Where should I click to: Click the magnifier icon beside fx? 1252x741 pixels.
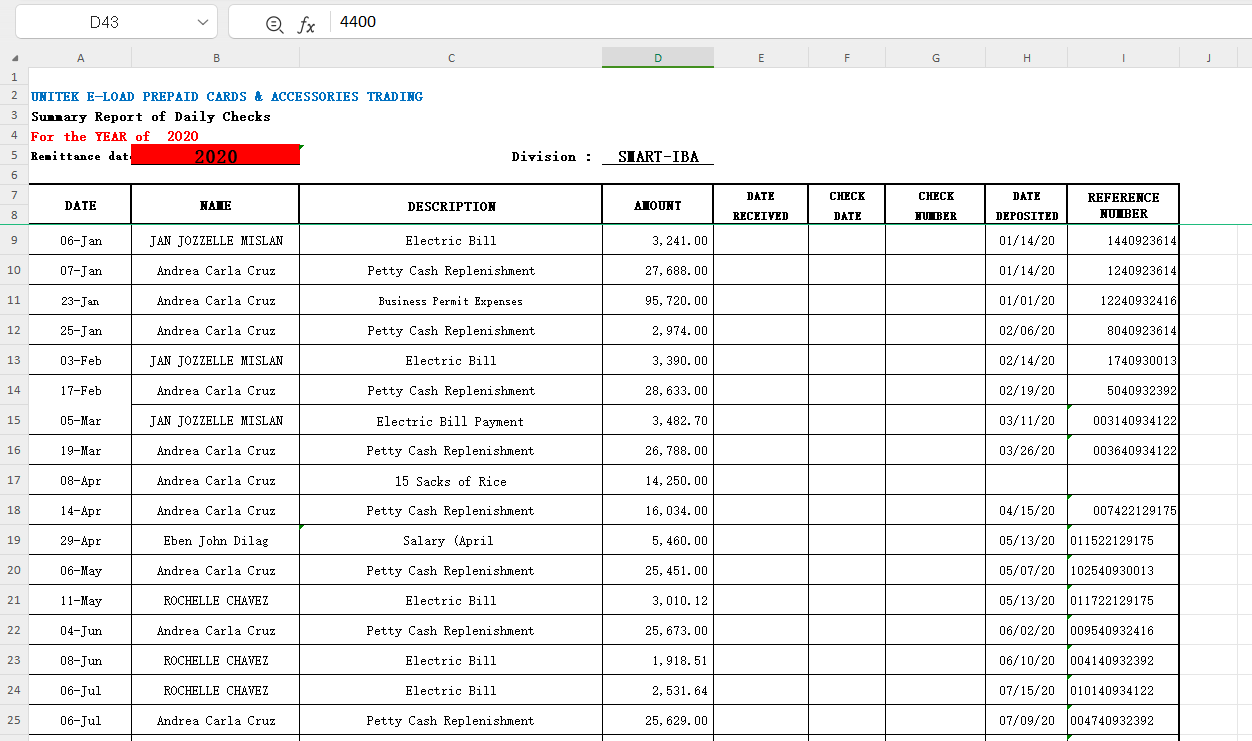coord(274,24)
